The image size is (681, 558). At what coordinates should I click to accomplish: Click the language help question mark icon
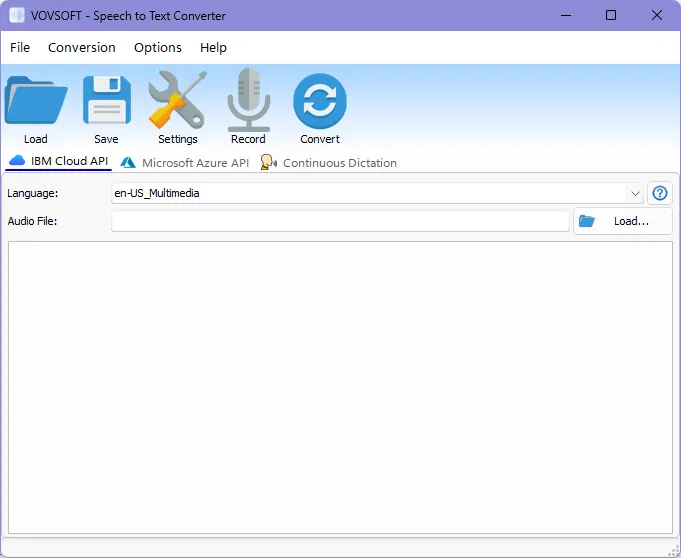660,193
